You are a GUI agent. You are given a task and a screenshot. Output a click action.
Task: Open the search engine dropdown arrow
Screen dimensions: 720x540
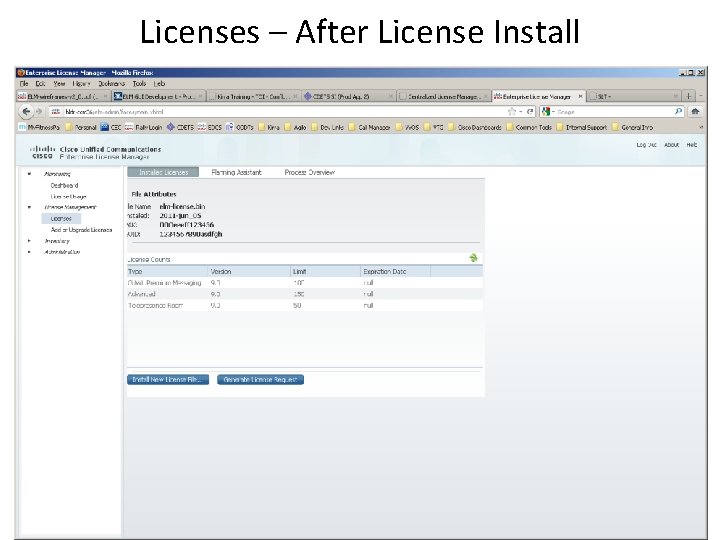click(x=553, y=112)
